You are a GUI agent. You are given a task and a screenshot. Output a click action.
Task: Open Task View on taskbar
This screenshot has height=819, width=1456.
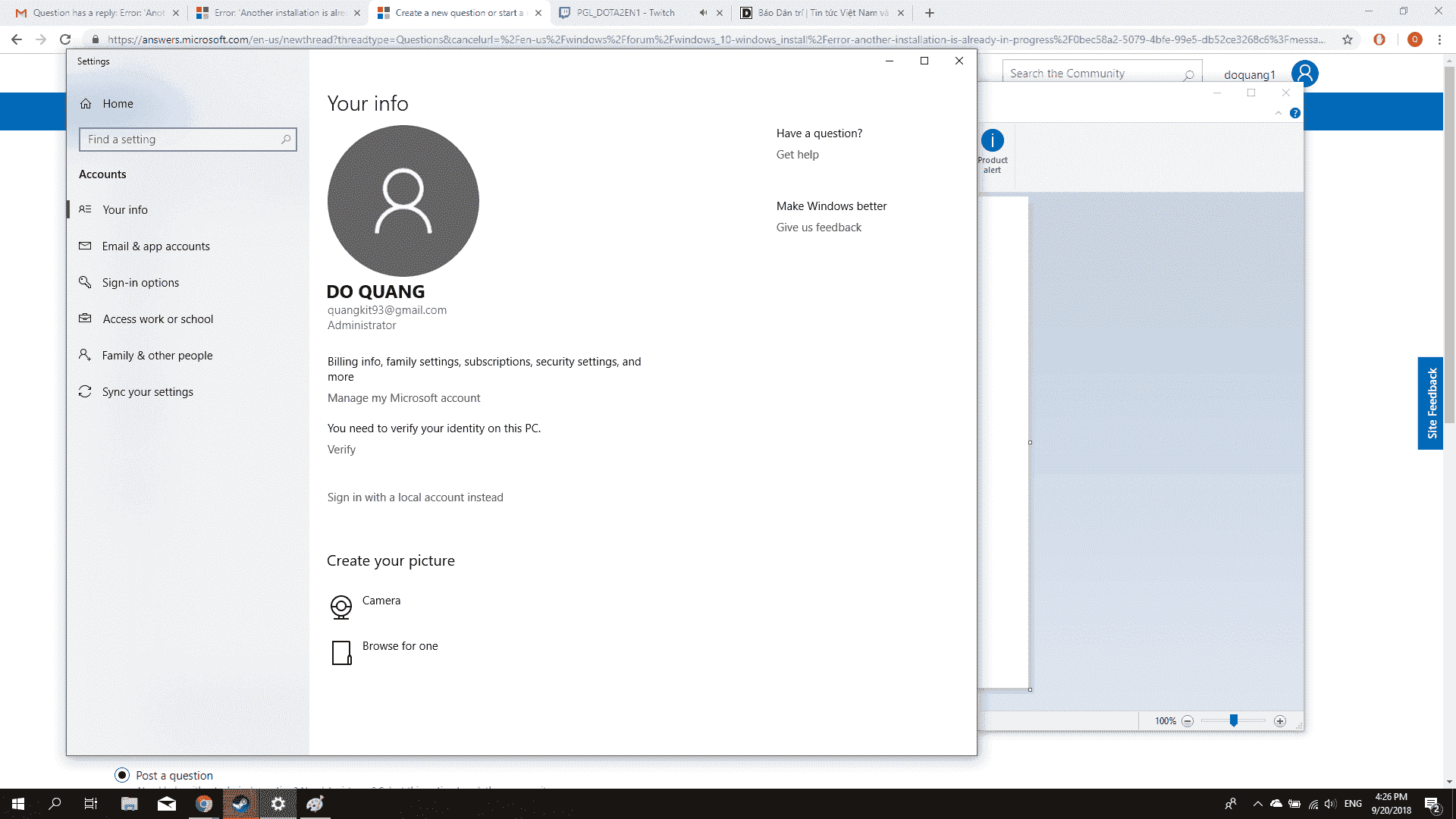click(91, 804)
